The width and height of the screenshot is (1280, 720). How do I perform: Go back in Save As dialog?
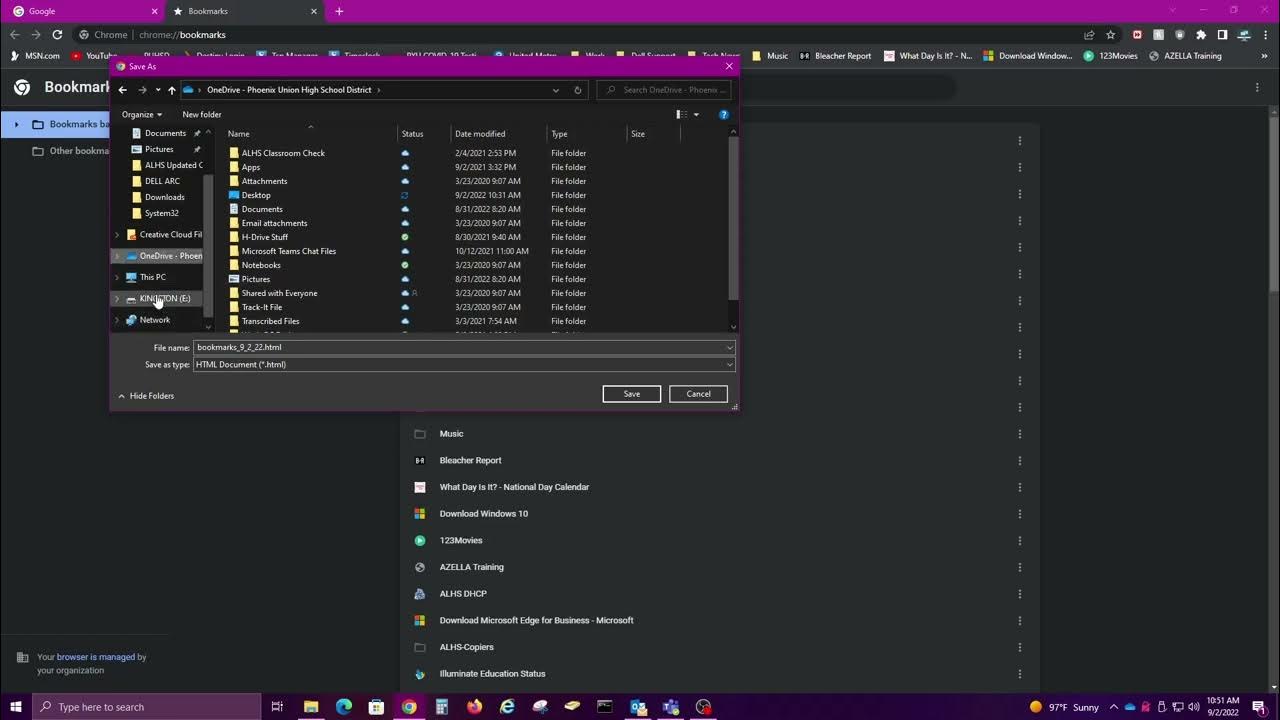click(123, 90)
